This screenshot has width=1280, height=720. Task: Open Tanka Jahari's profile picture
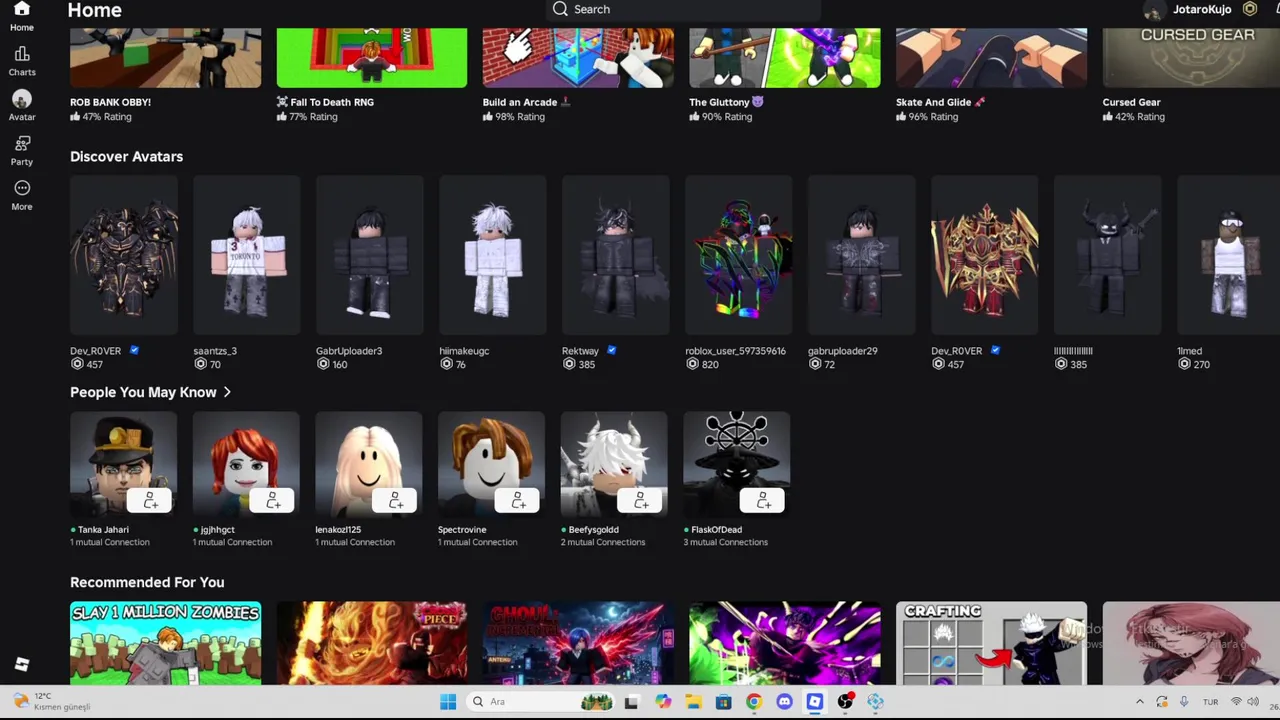[124, 465]
